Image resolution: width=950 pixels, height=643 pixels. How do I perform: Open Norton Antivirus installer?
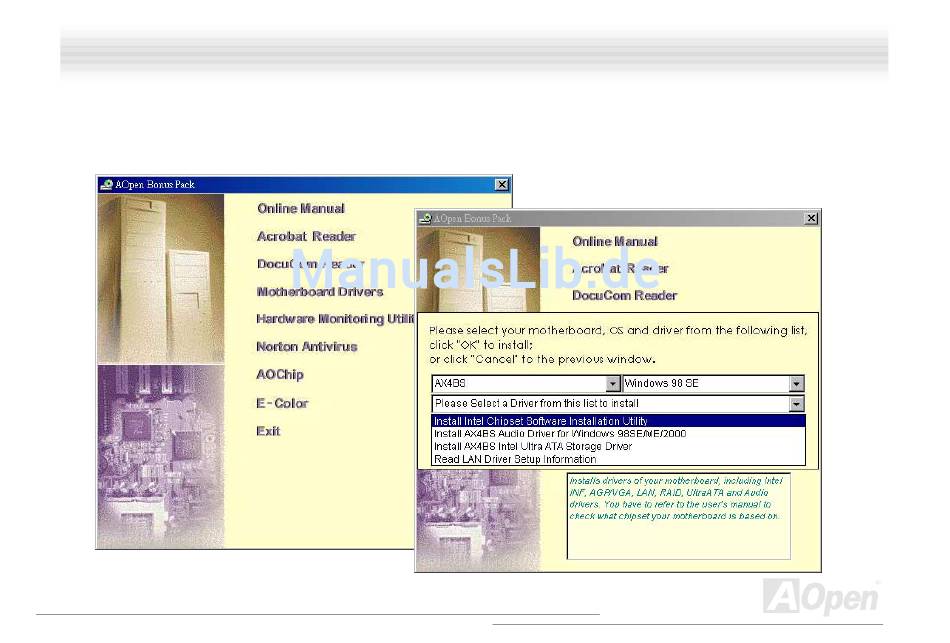[306, 347]
